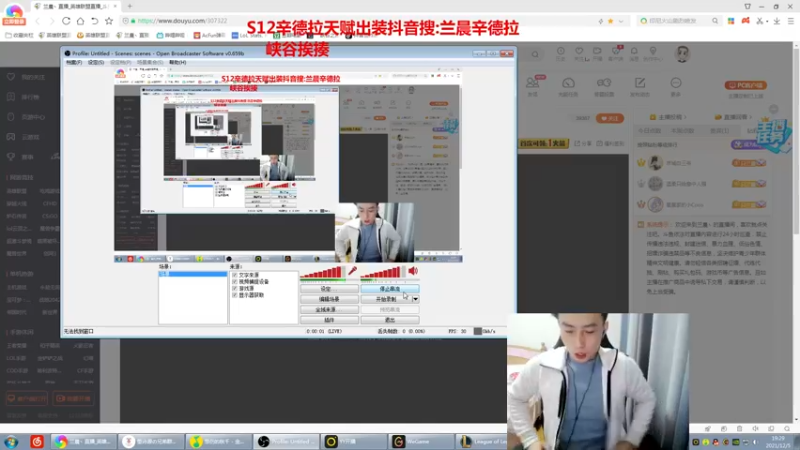Open Windows Start button
The width and height of the screenshot is (800, 450).
11,441
